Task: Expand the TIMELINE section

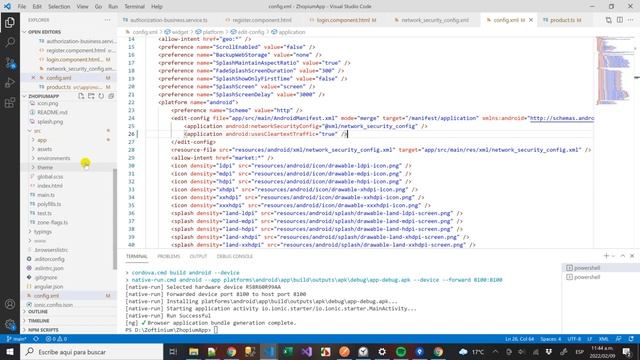Action: pyautogui.click(x=39, y=321)
